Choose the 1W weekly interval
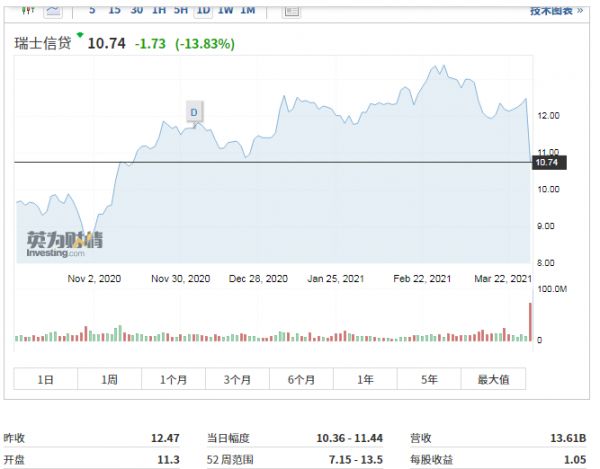This screenshot has height=469, width=600. (225, 9)
